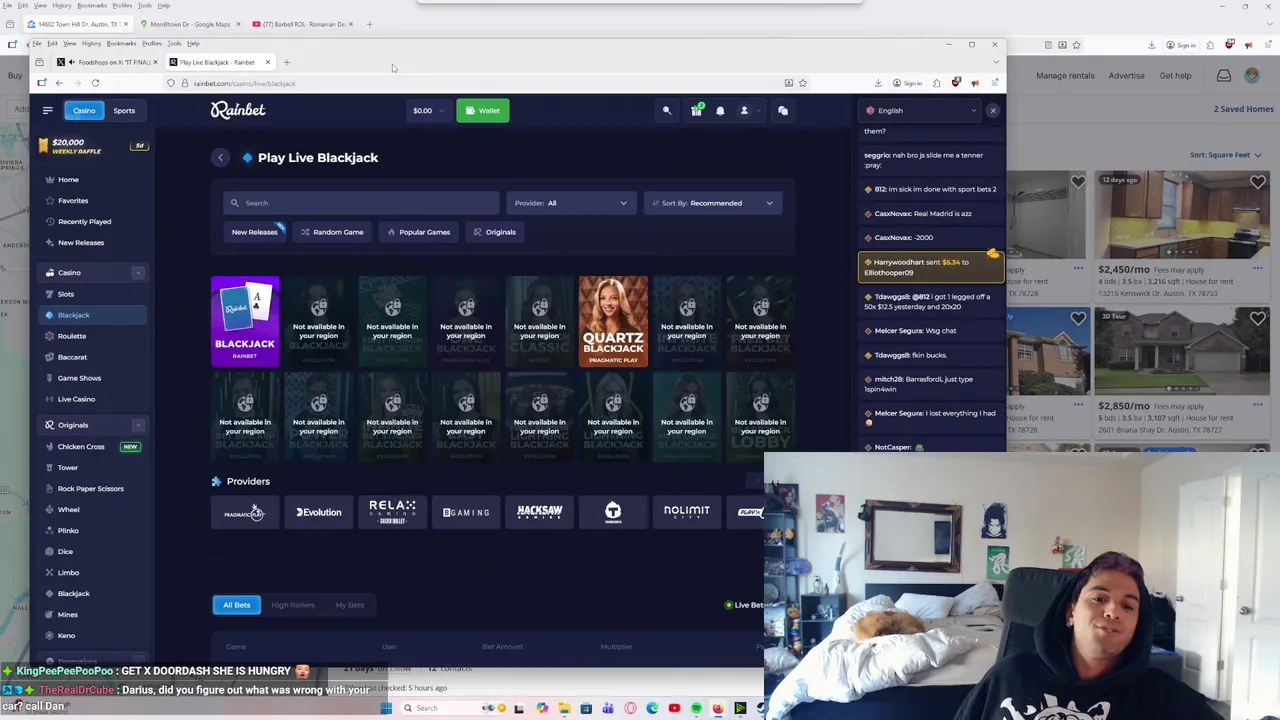
Task: Select the High Rollers tab
Action: 293,605
